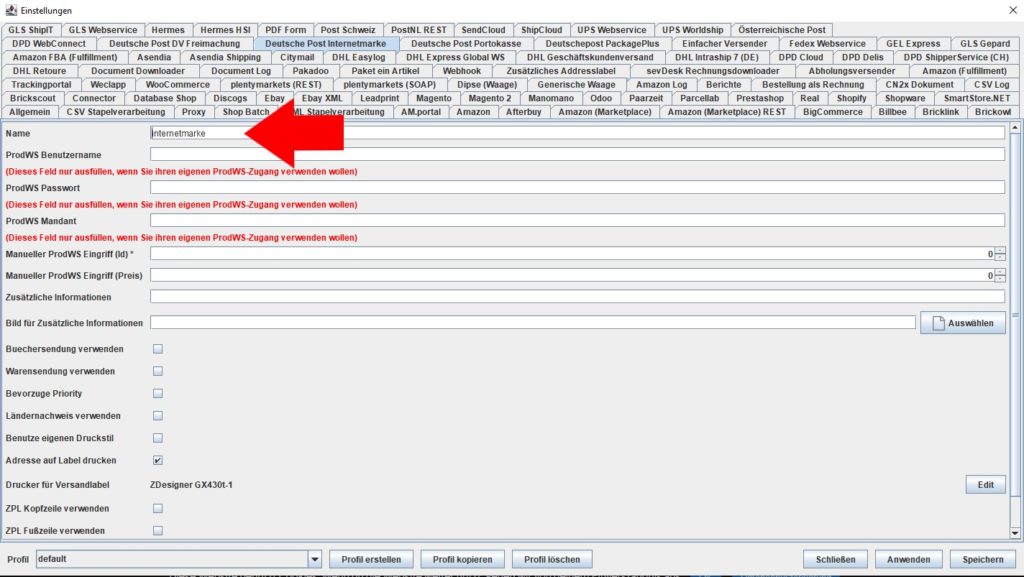The image size is (1024, 577).
Task: Select the Post Schweiz tab
Action: point(347,30)
